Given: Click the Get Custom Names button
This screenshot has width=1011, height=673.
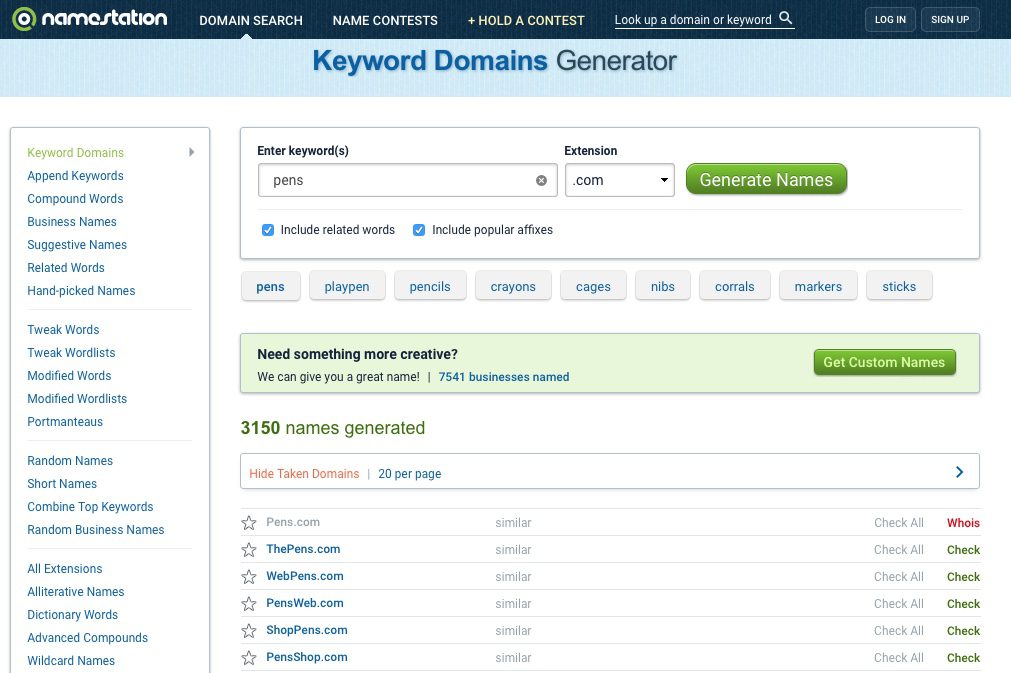Looking at the screenshot, I should [x=883, y=363].
